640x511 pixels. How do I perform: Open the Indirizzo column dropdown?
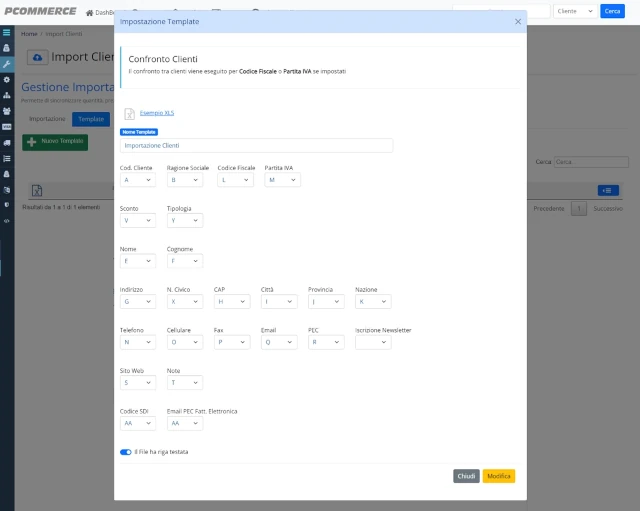click(x=138, y=302)
